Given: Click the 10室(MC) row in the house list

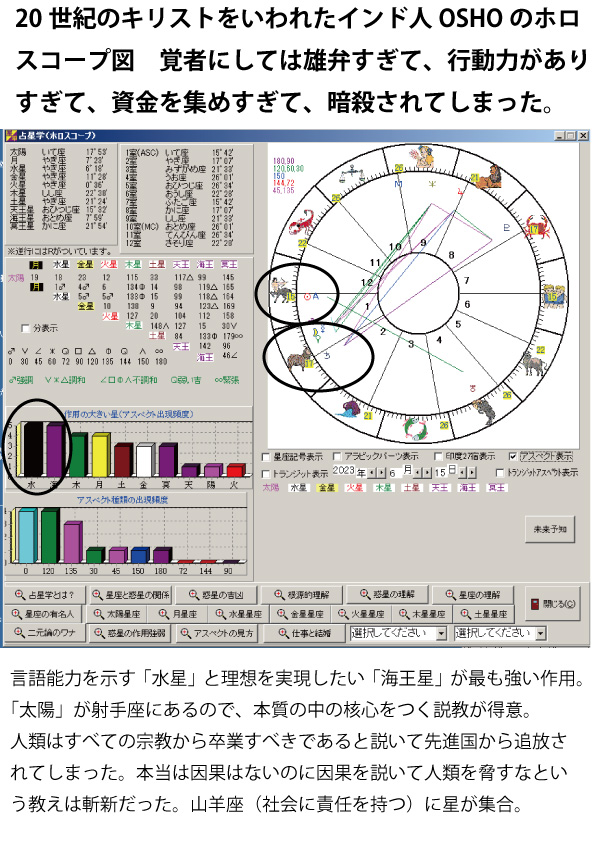Looking at the screenshot, I should [x=180, y=227].
